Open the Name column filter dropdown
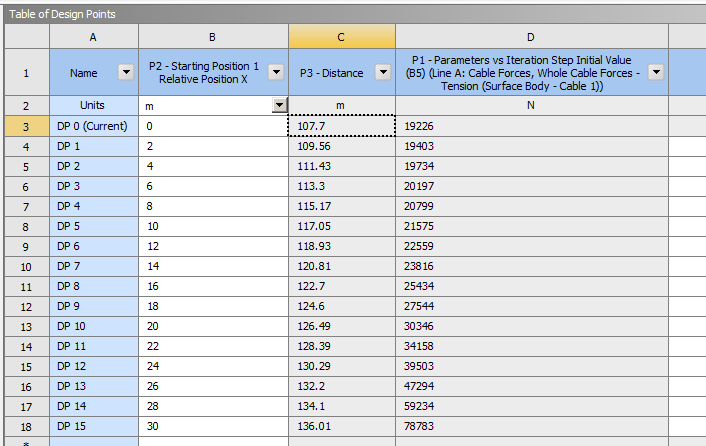 (126, 72)
